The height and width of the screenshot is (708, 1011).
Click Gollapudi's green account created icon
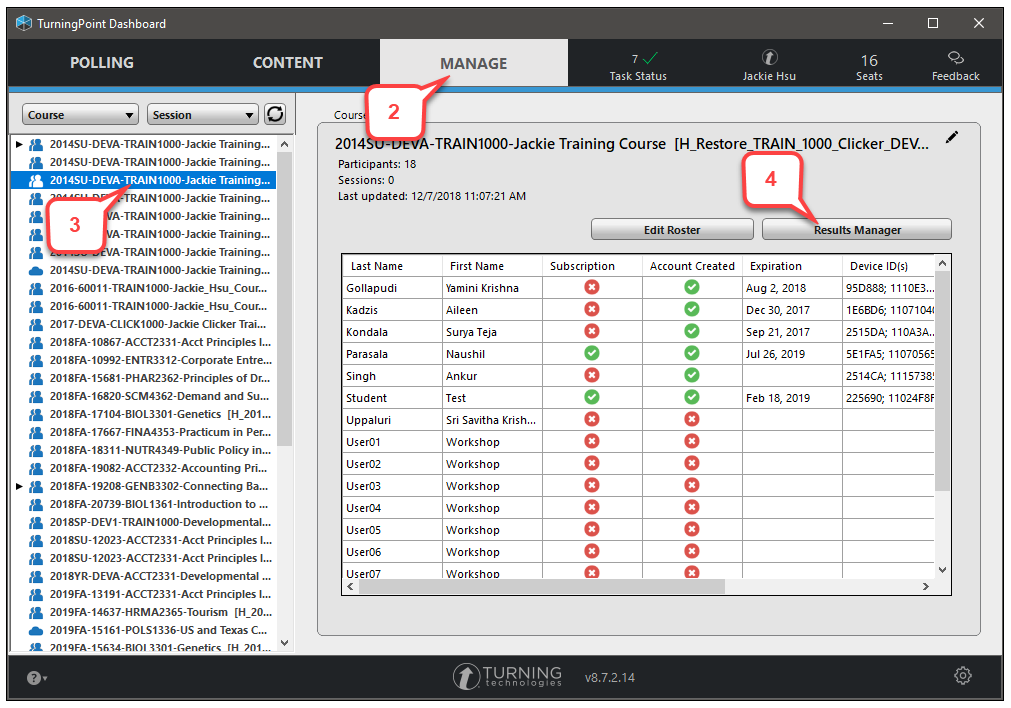tap(692, 287)
